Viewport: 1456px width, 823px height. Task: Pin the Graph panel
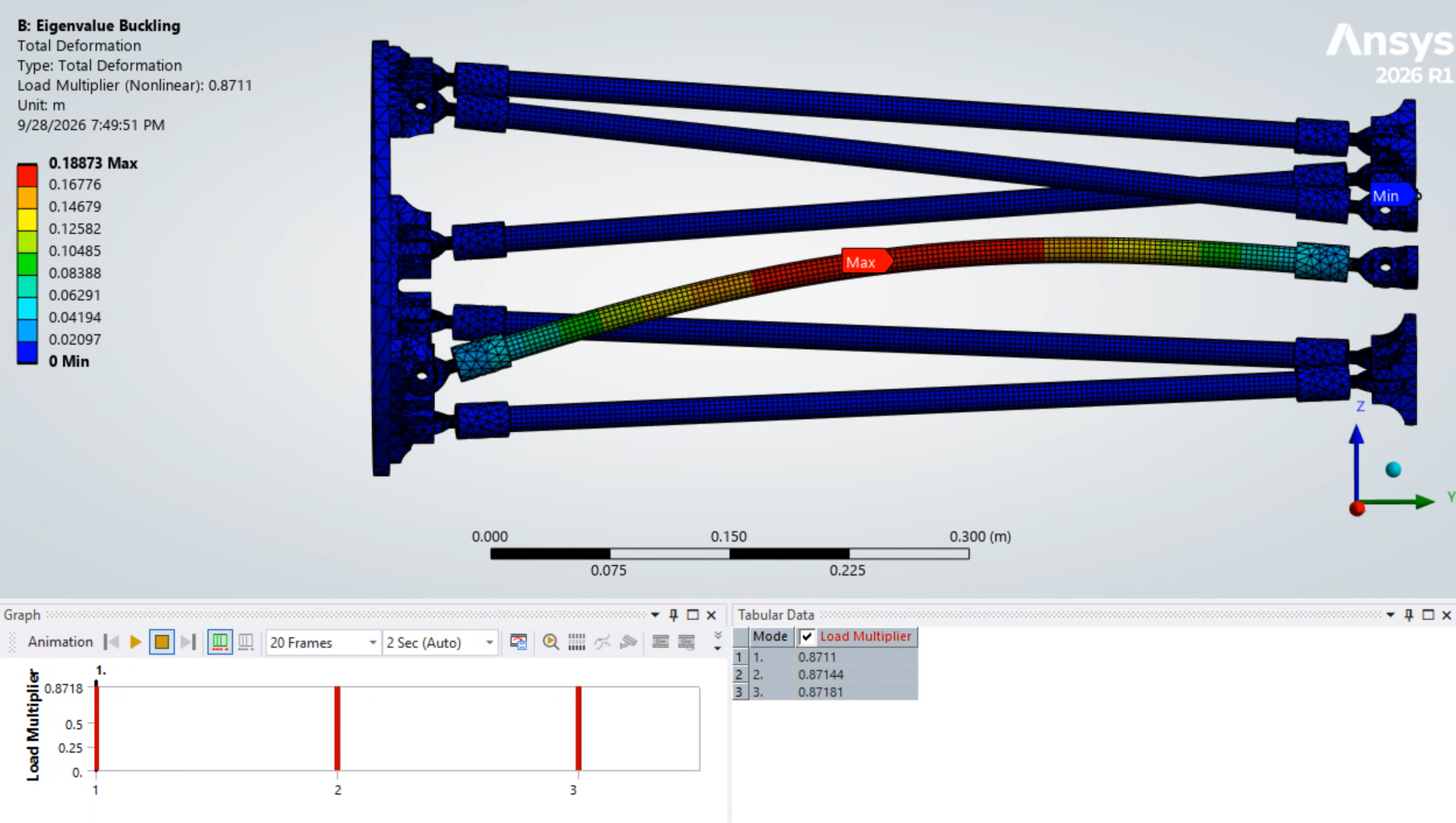pos(674,615)
